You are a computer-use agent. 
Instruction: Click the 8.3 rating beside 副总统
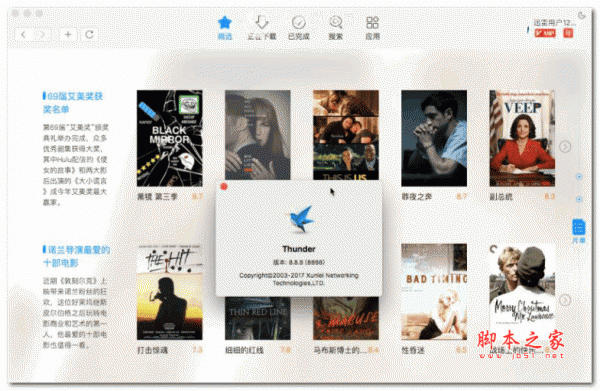click(x=549, y=197)
